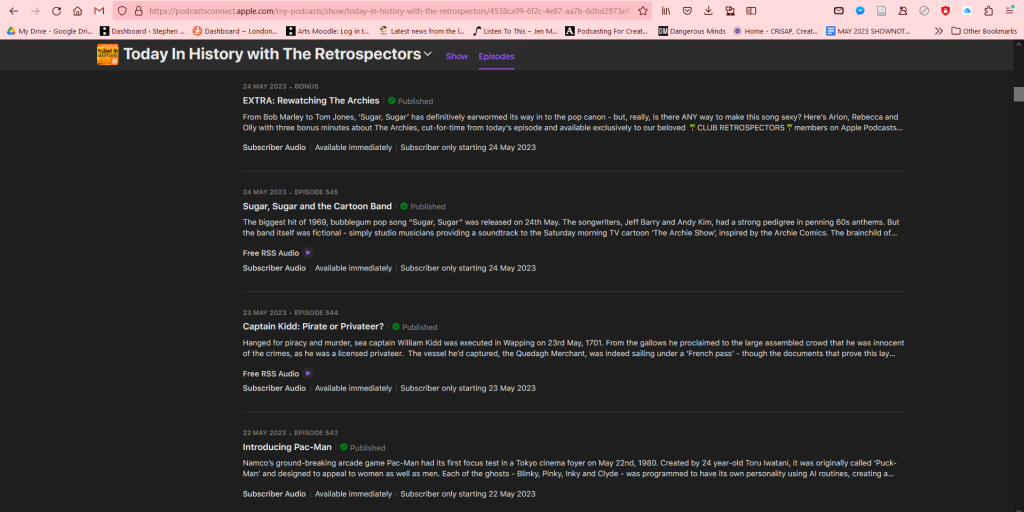The image size is (1024, 512).
Task: Go back with the browser back arrow
Action: (14, 11)
